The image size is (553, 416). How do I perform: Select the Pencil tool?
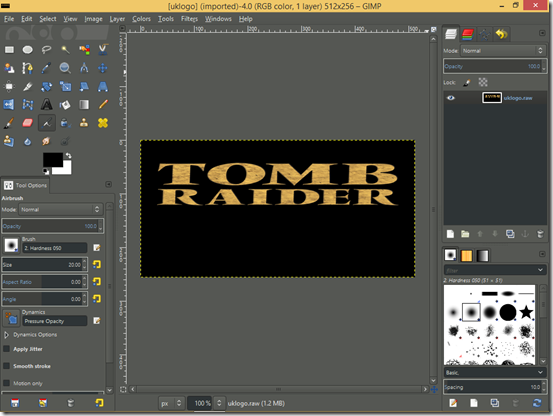103,105
